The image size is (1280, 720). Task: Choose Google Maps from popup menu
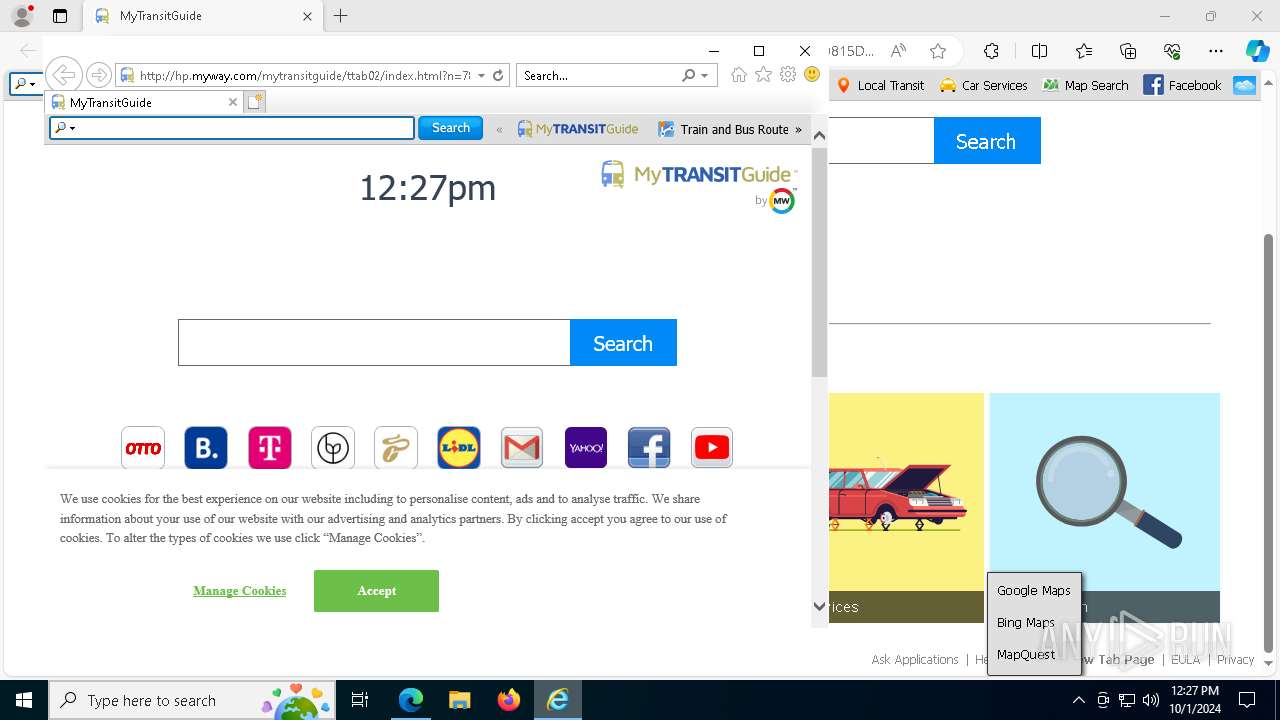click(1034, 590)
